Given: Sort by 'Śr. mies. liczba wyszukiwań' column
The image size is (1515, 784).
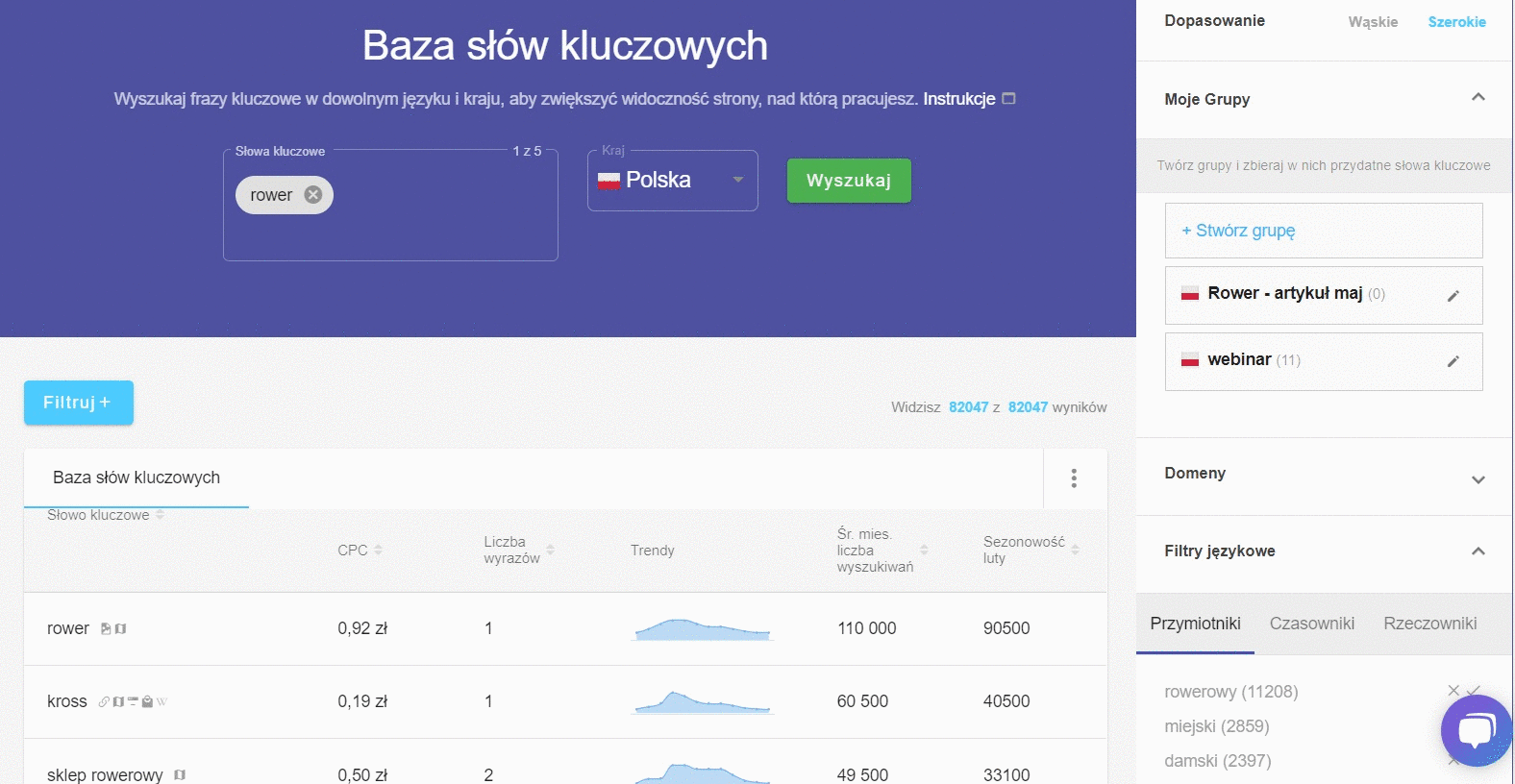Looking at the screenshot, I should tap(924, 550).
